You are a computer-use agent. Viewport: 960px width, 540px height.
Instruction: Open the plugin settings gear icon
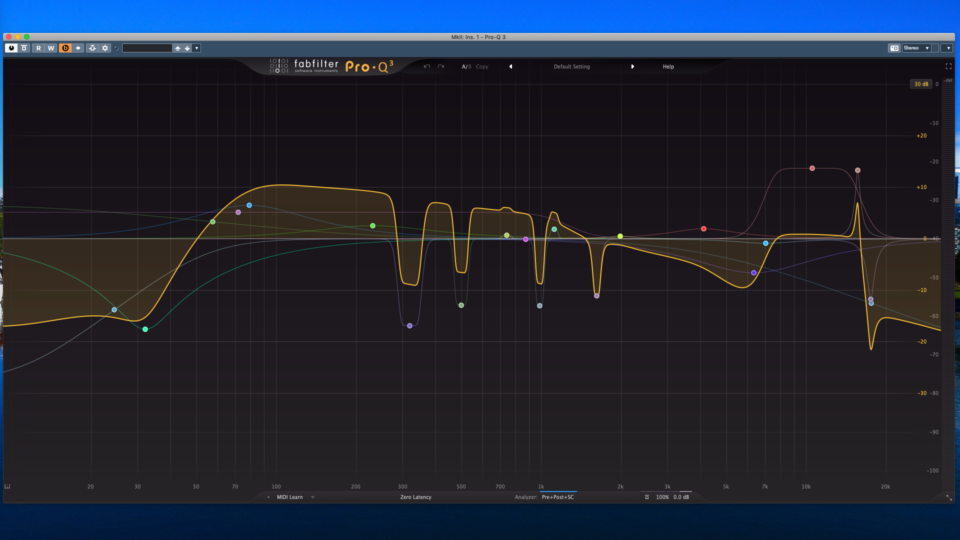[105, 48]
